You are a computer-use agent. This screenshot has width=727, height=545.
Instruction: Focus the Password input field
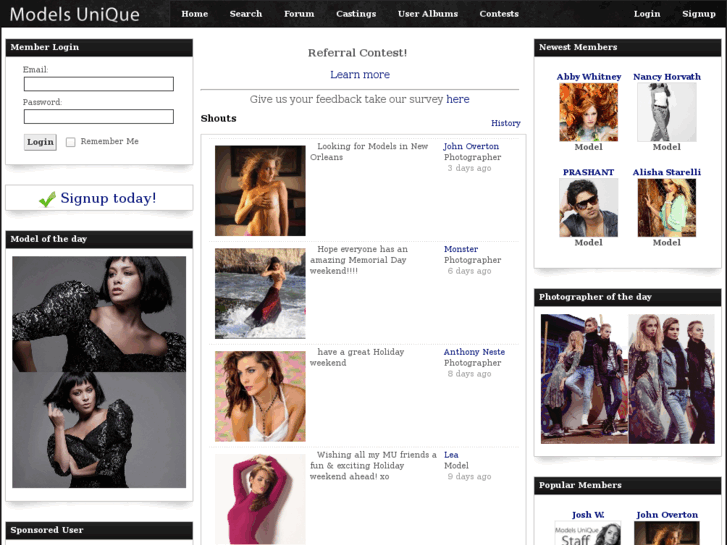99,116
